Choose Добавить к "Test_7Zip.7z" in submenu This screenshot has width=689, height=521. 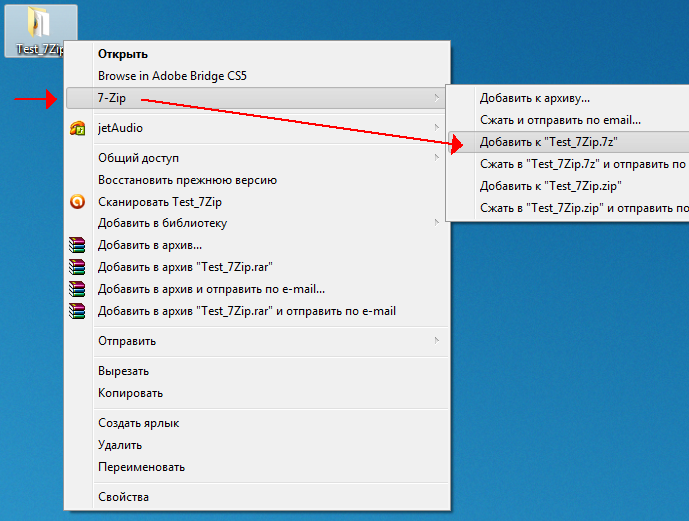(x=569, y=142)
